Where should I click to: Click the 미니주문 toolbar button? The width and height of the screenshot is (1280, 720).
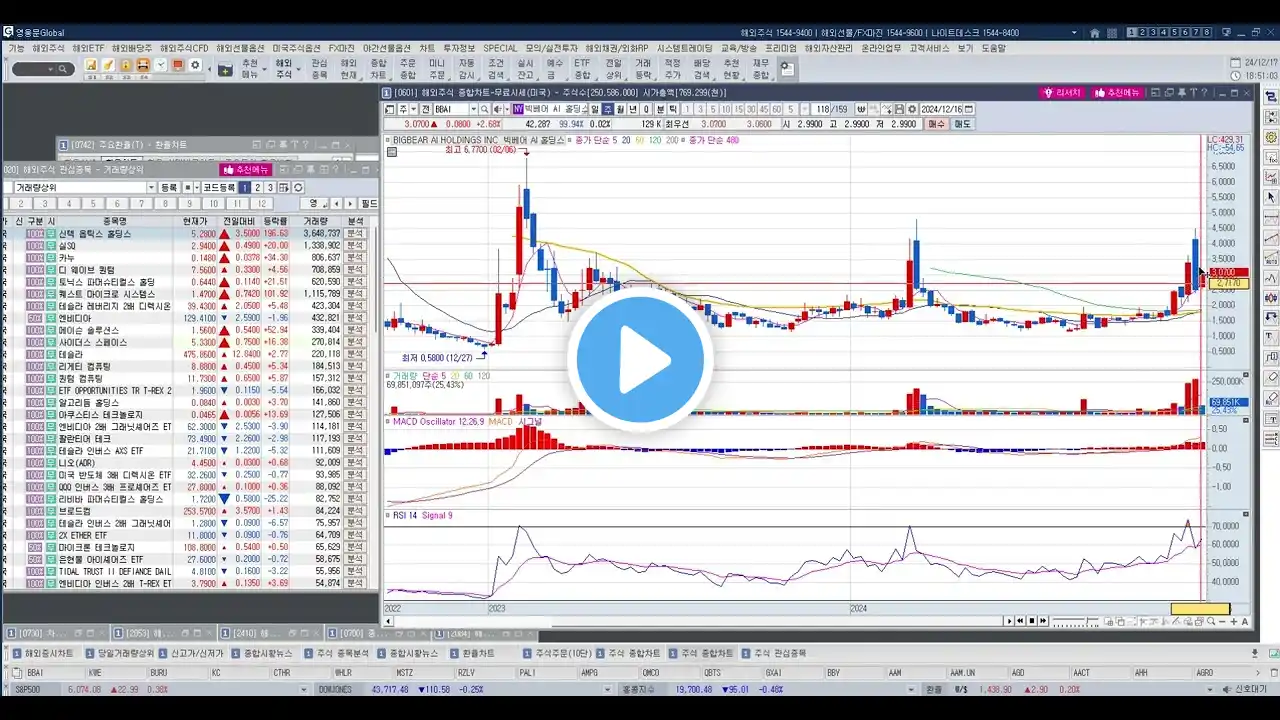click(x=437, y=68)
